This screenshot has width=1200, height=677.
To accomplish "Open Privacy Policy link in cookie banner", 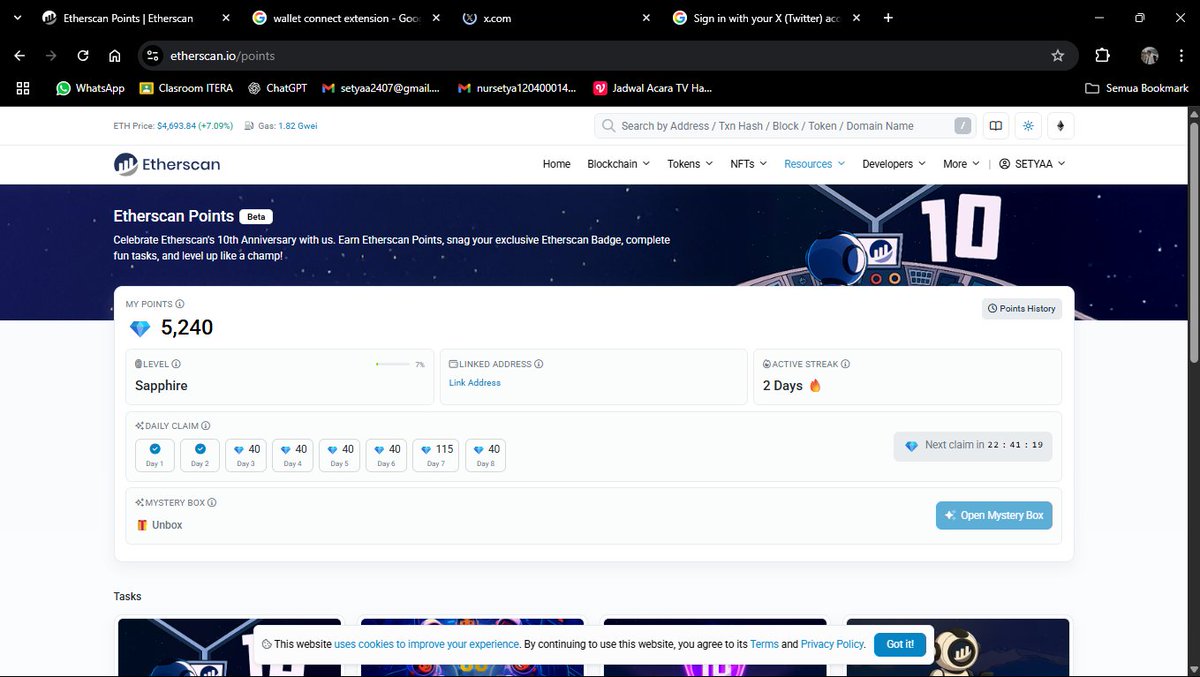I will pos(832,644).
